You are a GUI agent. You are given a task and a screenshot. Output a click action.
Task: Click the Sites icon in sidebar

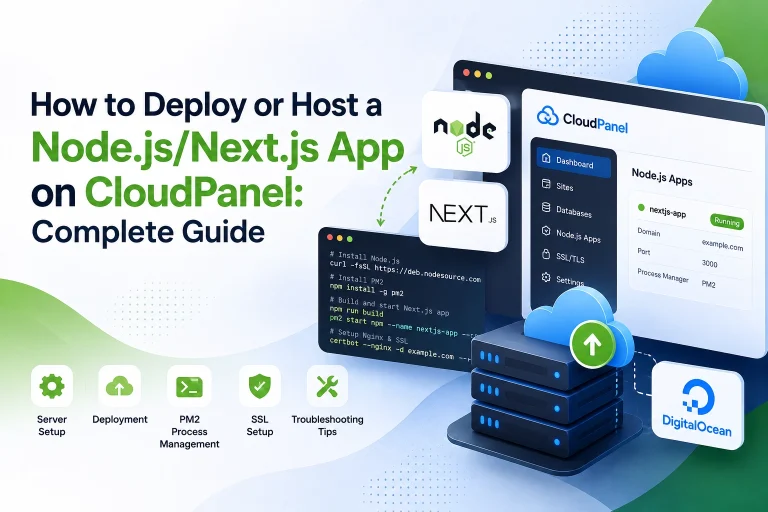coord(546,184)
